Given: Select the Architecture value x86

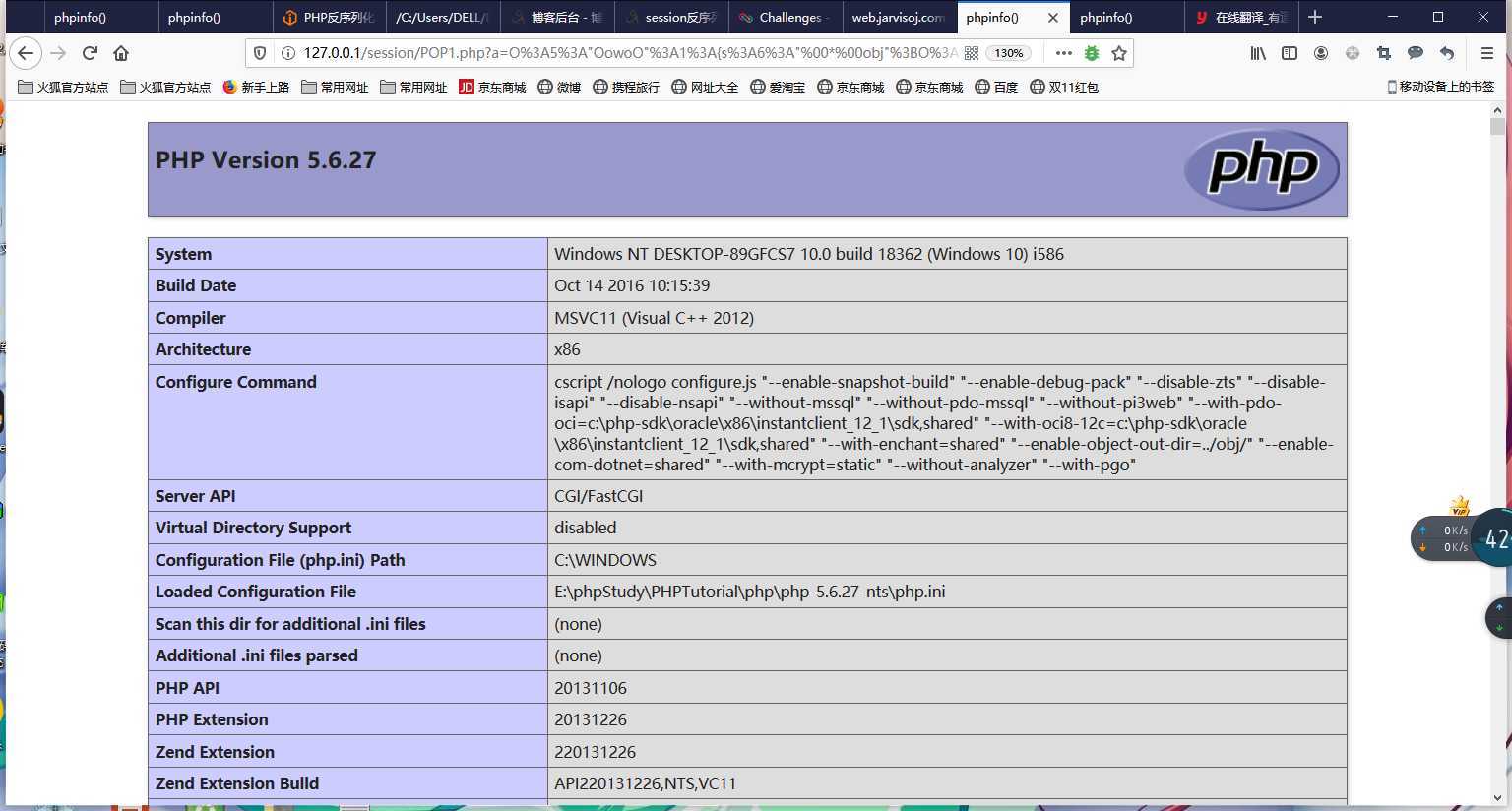Looking at the screenshot, I should pyautogui.click(x=567, y=349).
